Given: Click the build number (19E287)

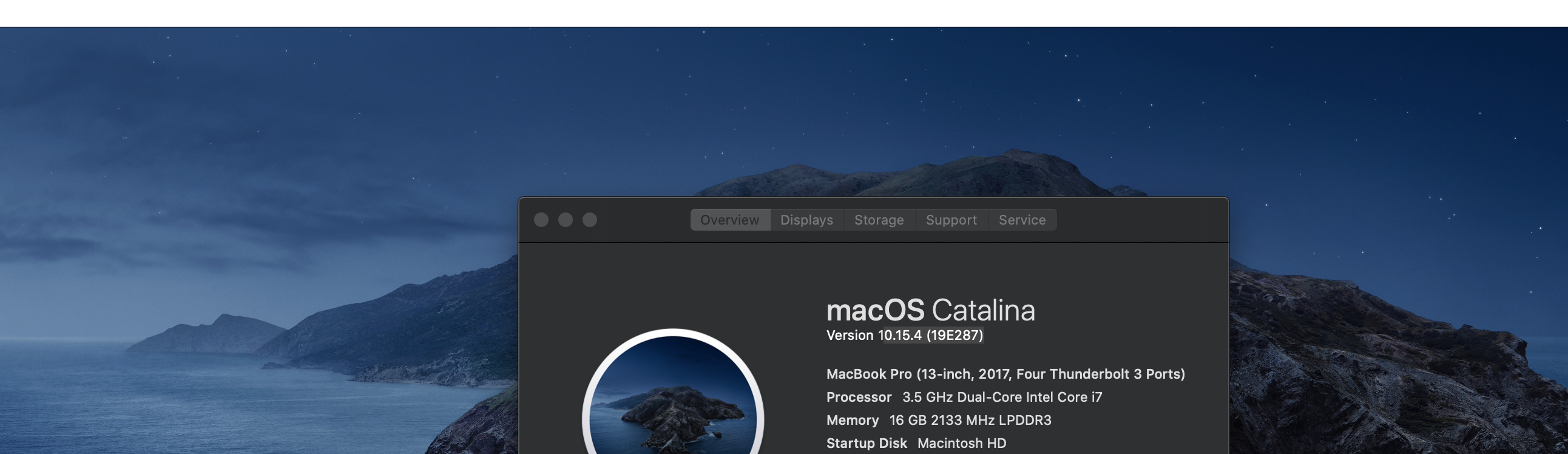Looking at the screenshot, I should point(955,335).
